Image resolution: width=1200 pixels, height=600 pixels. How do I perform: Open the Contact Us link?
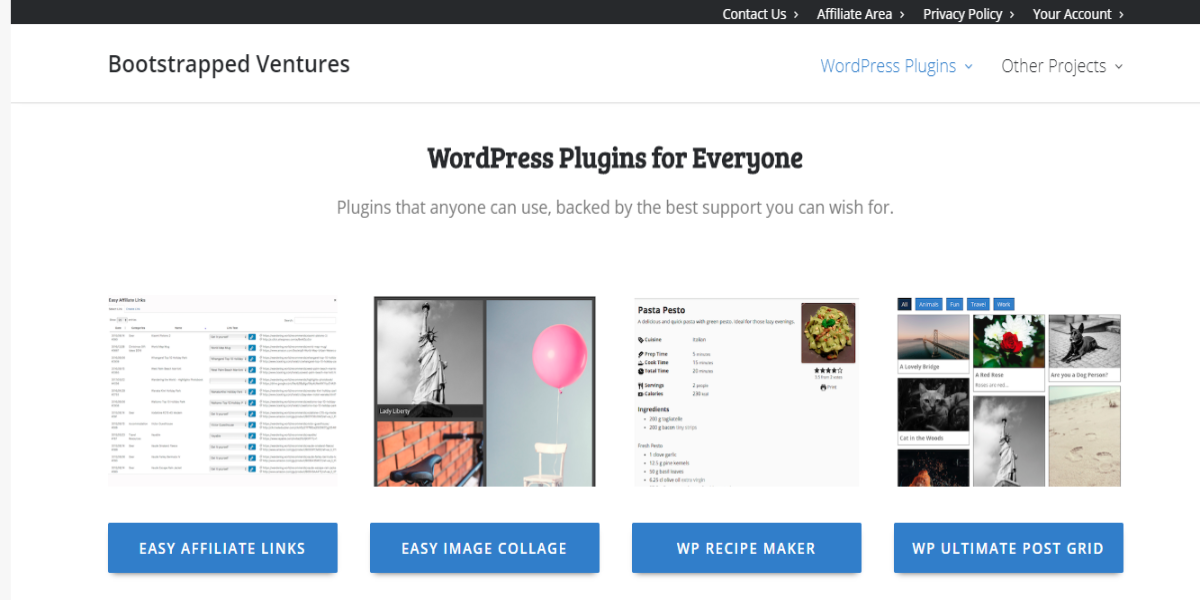coord(760,14)
